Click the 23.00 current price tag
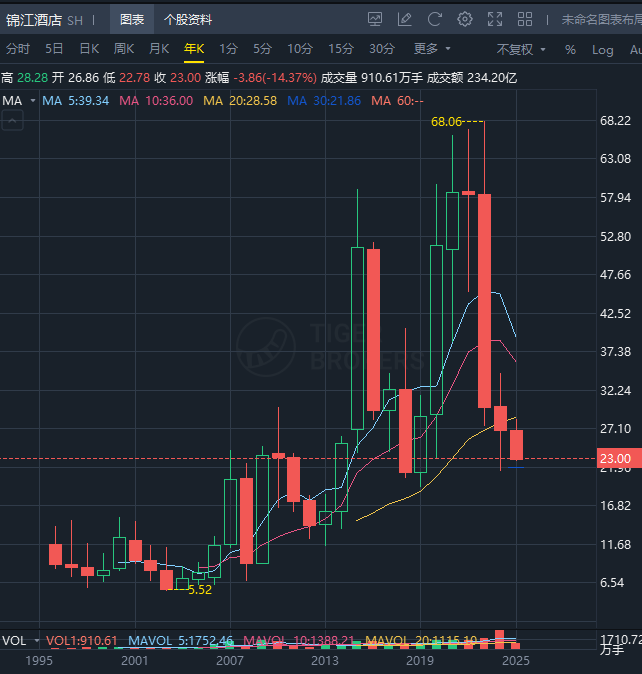Viewport: 642px width, 674px height. tap(619, 459)
